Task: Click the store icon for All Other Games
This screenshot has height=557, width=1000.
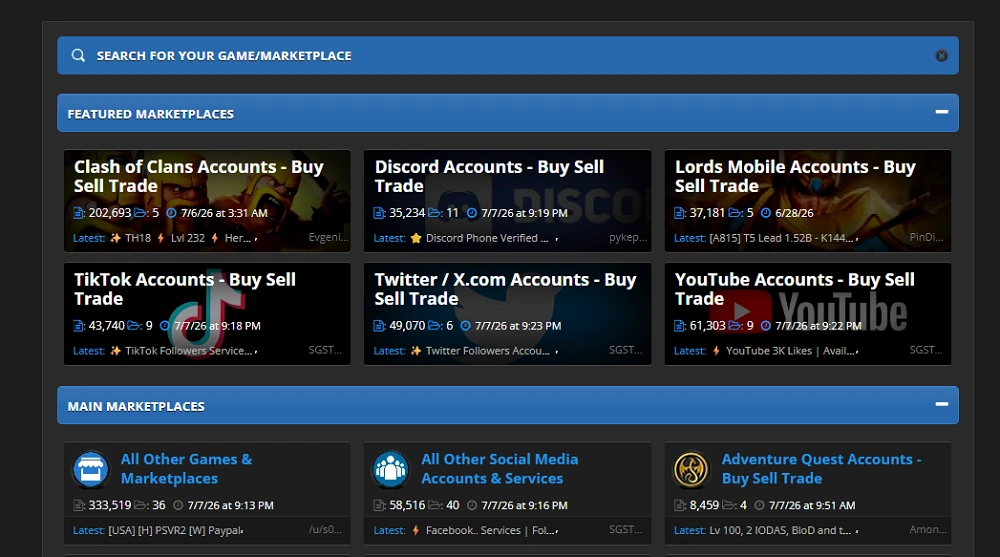Action: click(91, 470)
